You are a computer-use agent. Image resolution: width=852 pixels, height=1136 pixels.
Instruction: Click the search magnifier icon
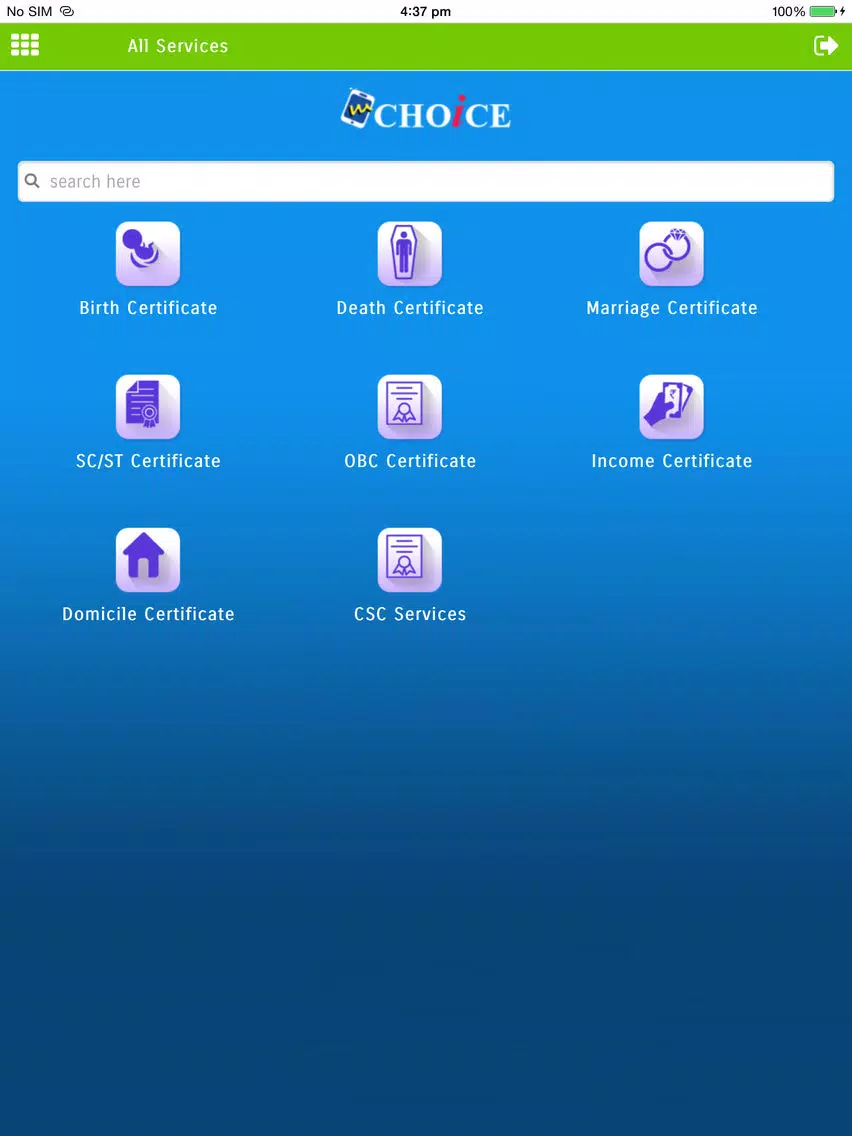point(32,181)
